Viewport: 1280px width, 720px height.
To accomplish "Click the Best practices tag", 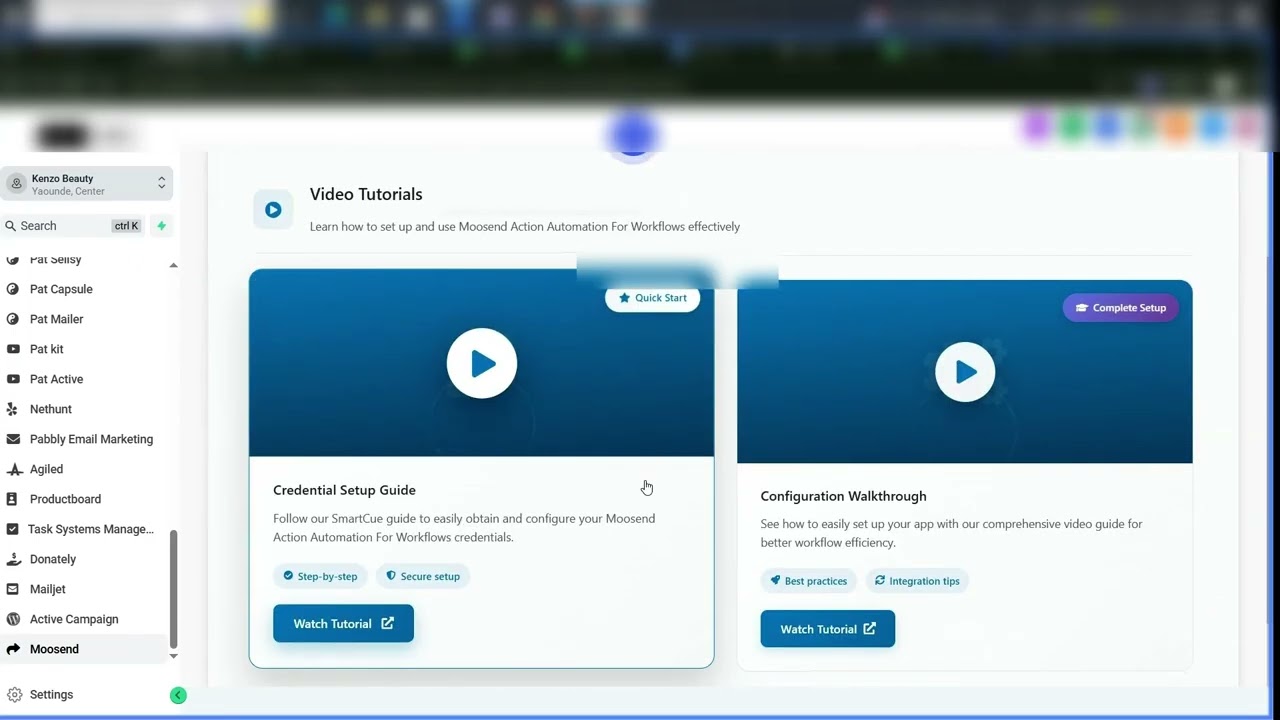I will click(x=808, y=581).
